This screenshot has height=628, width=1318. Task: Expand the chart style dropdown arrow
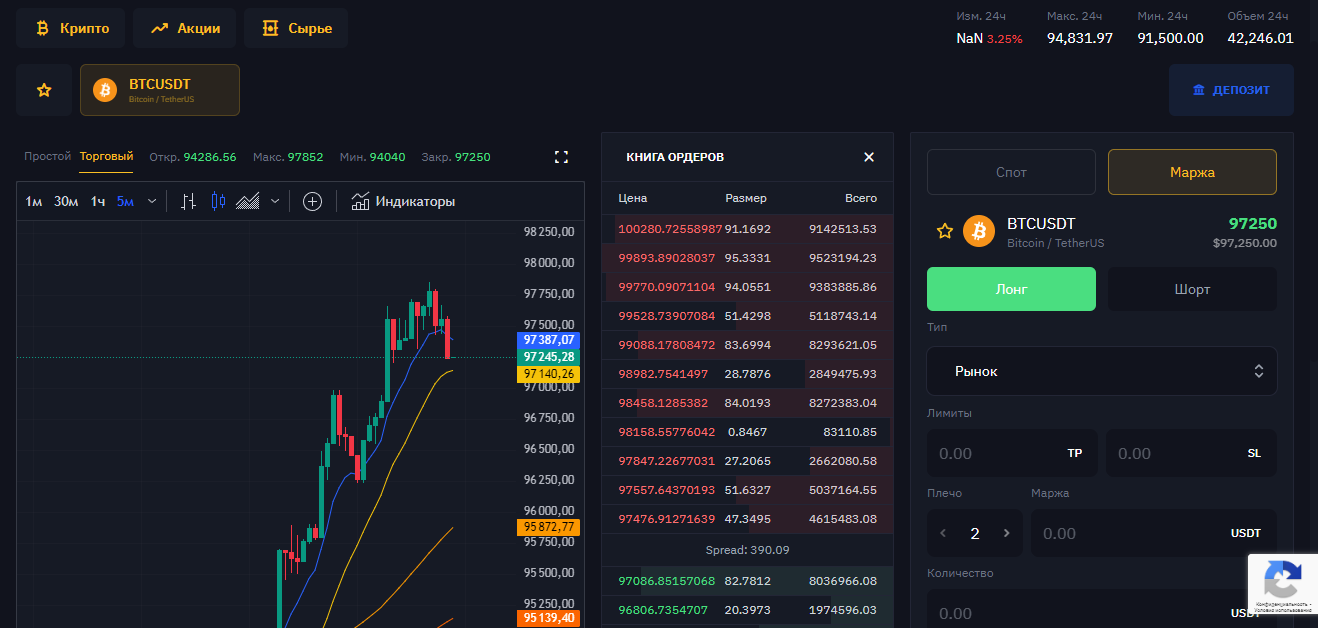[275, 201]
